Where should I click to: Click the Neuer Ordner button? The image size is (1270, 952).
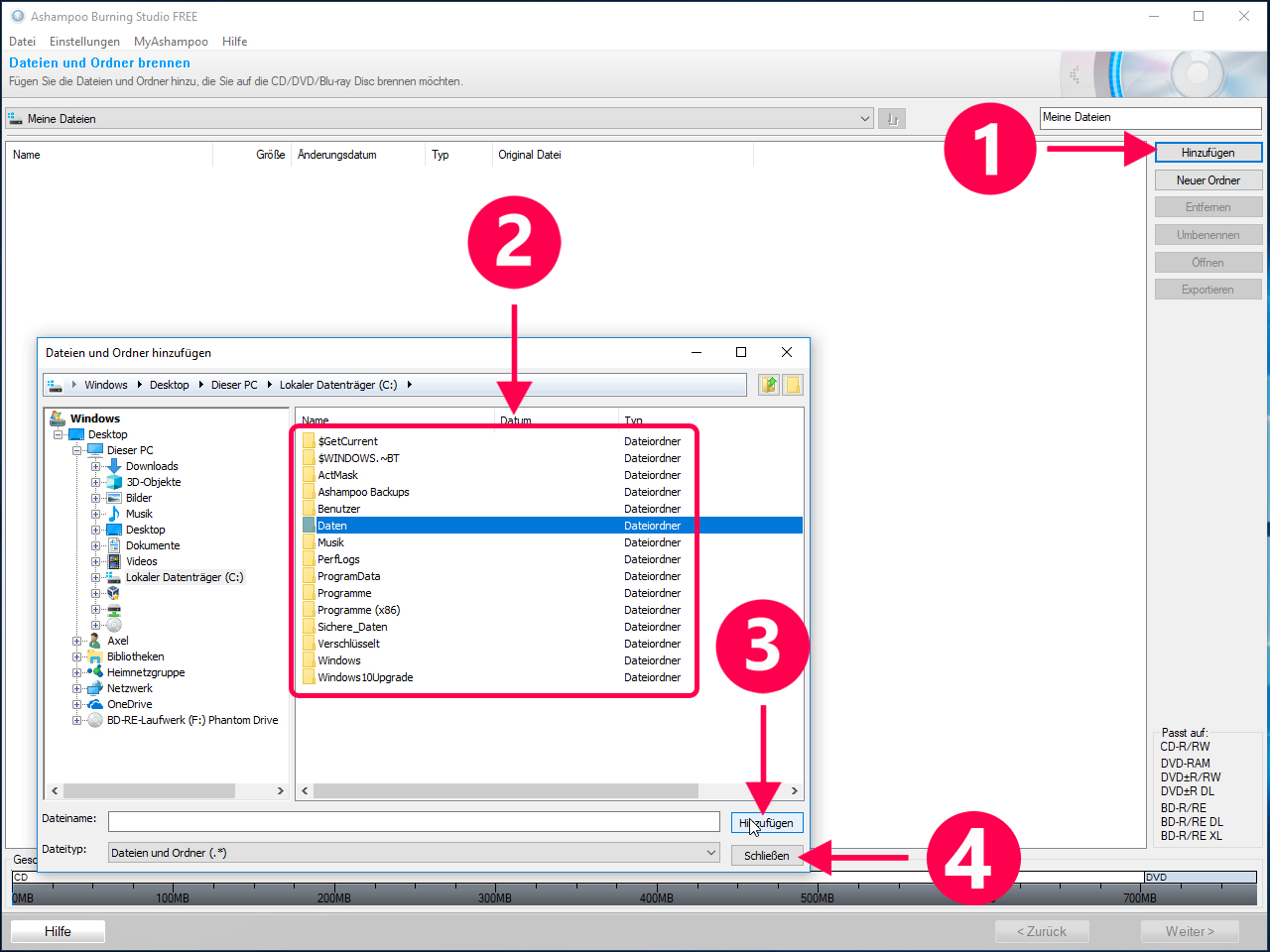1208,180
